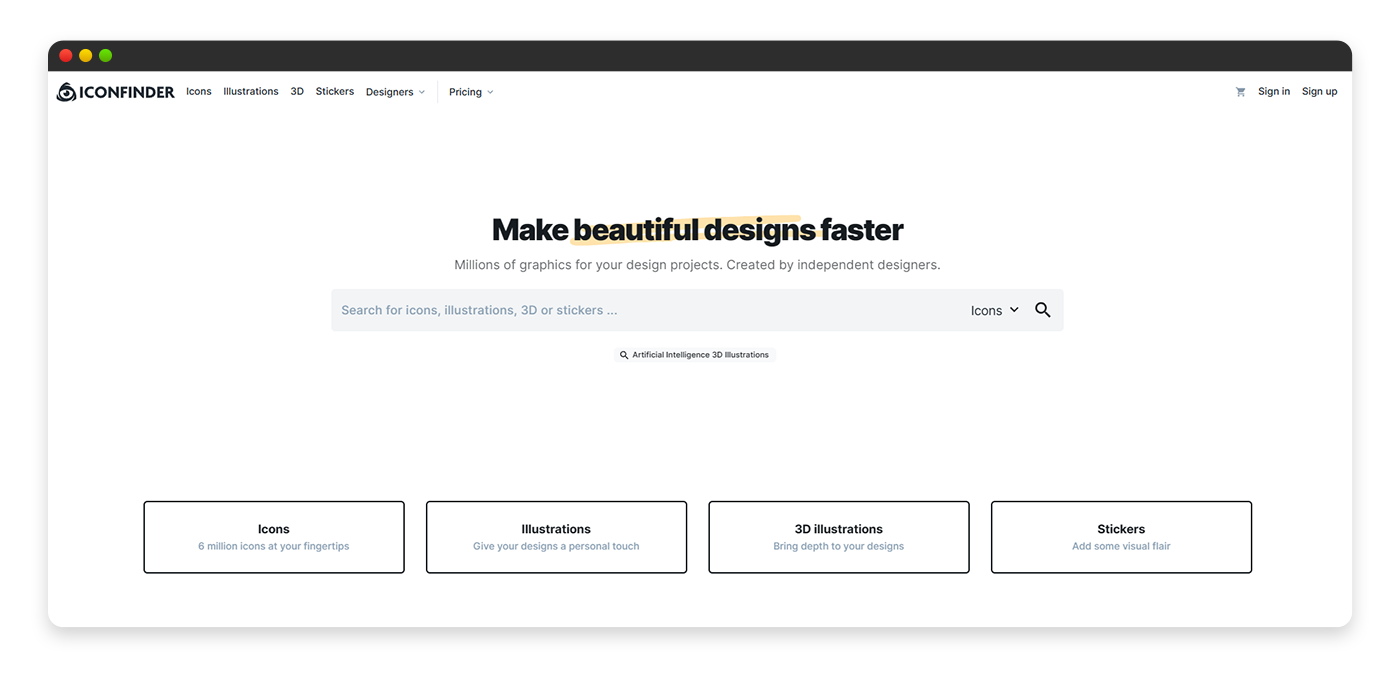The image size is (1400, 700).
Task: Go to Illustrations in top navigation
Action: click(251, 91)
